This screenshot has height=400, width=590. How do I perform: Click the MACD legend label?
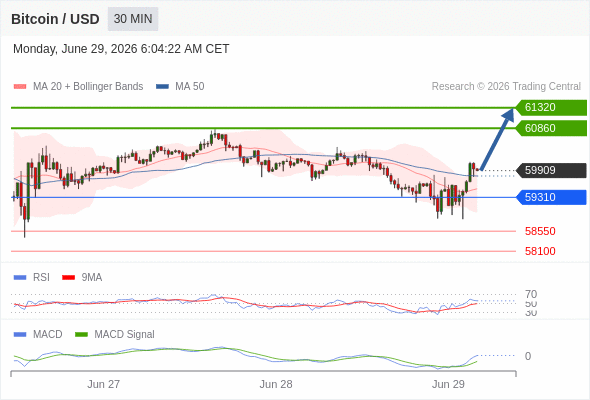48,335
